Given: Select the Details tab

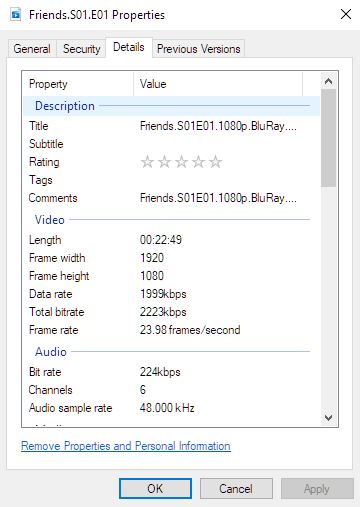Looking at the screenshot, I should (129, 47).
